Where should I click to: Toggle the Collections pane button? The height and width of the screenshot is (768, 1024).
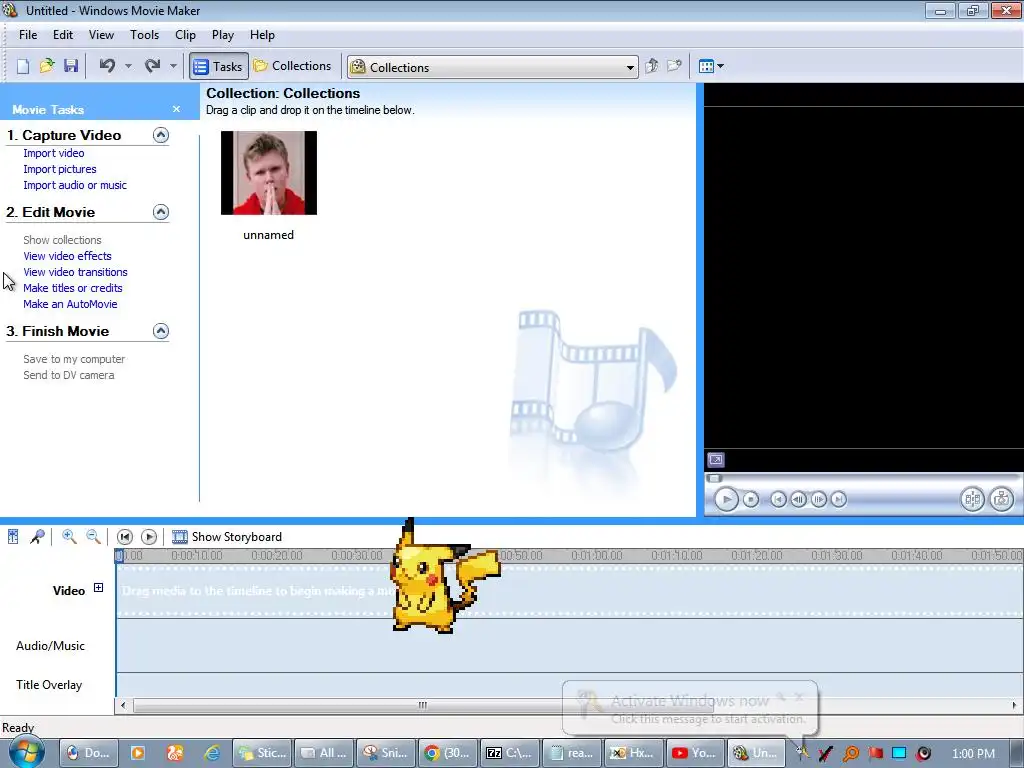pos(293,66)
